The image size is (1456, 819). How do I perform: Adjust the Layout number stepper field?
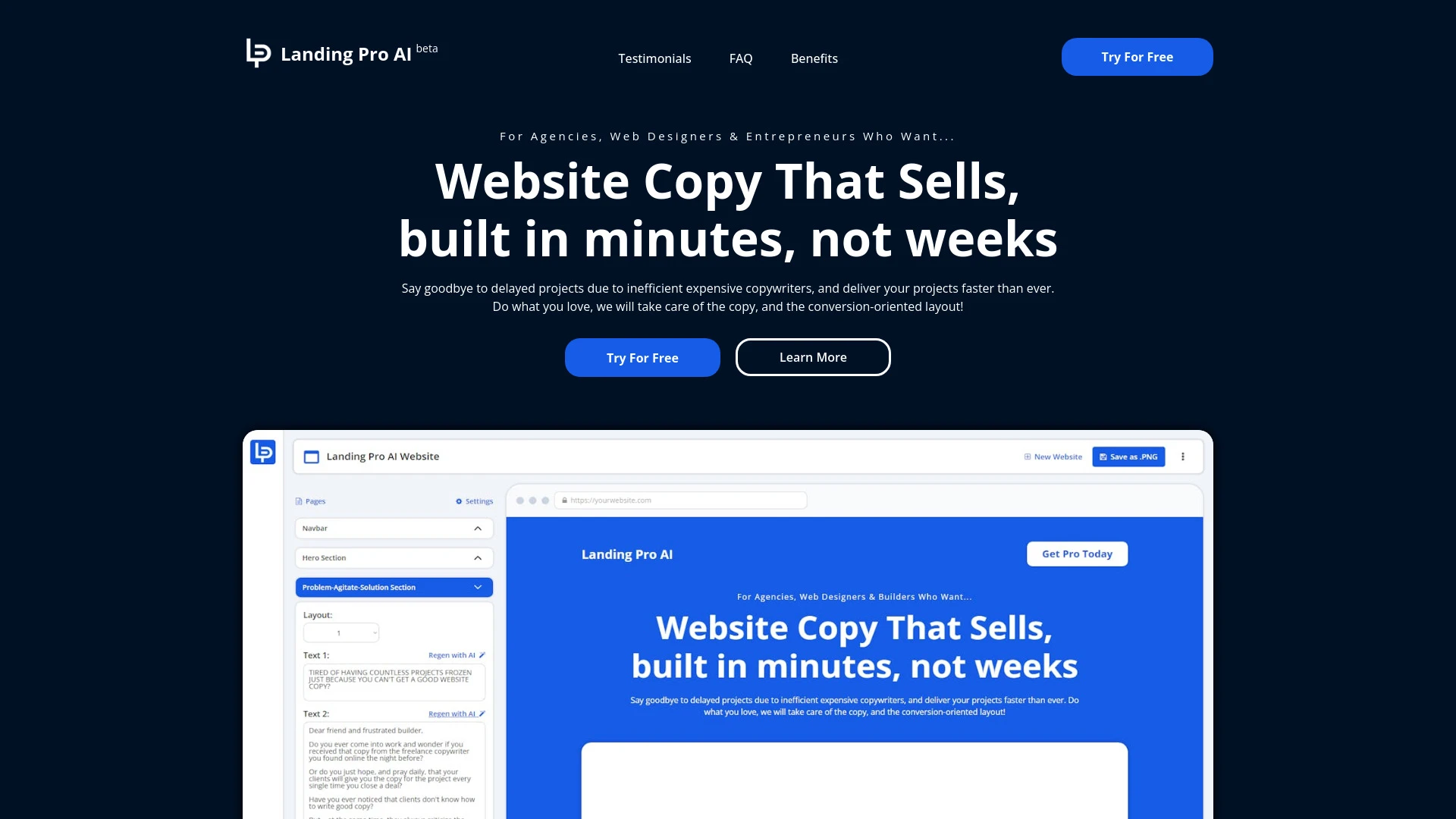[341, 631]
